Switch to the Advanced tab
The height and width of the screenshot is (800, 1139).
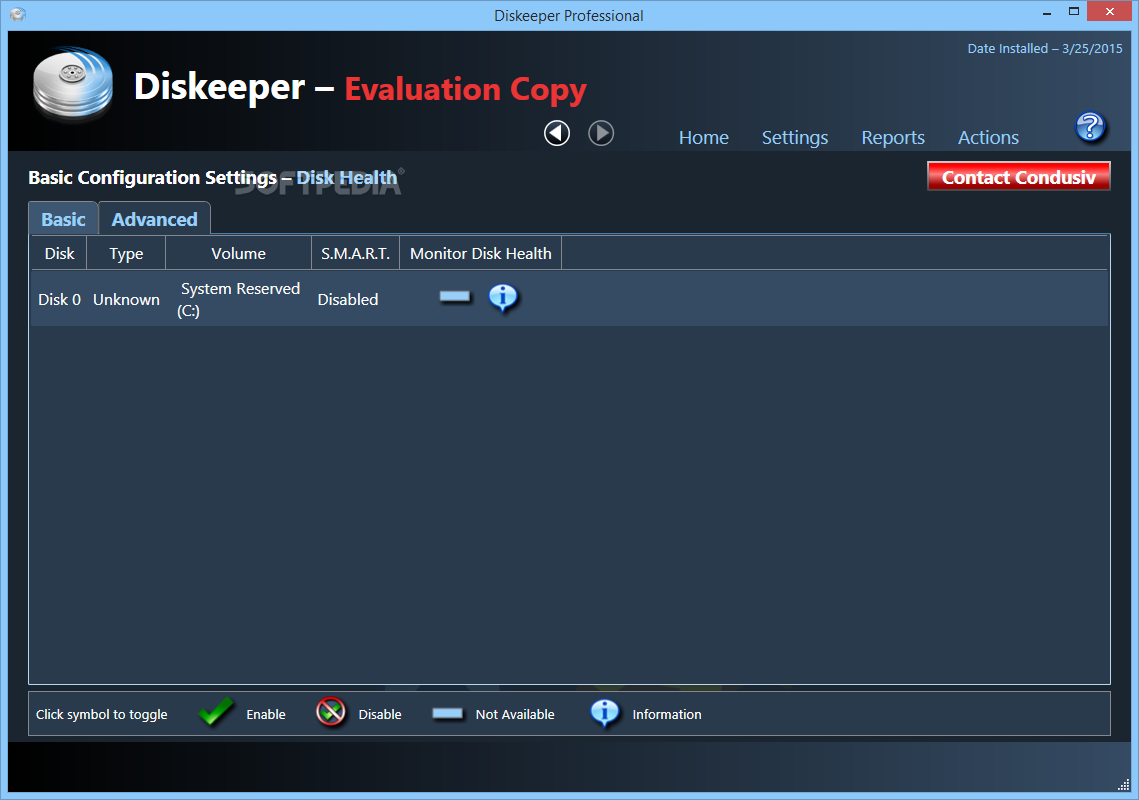click(154, 219)
